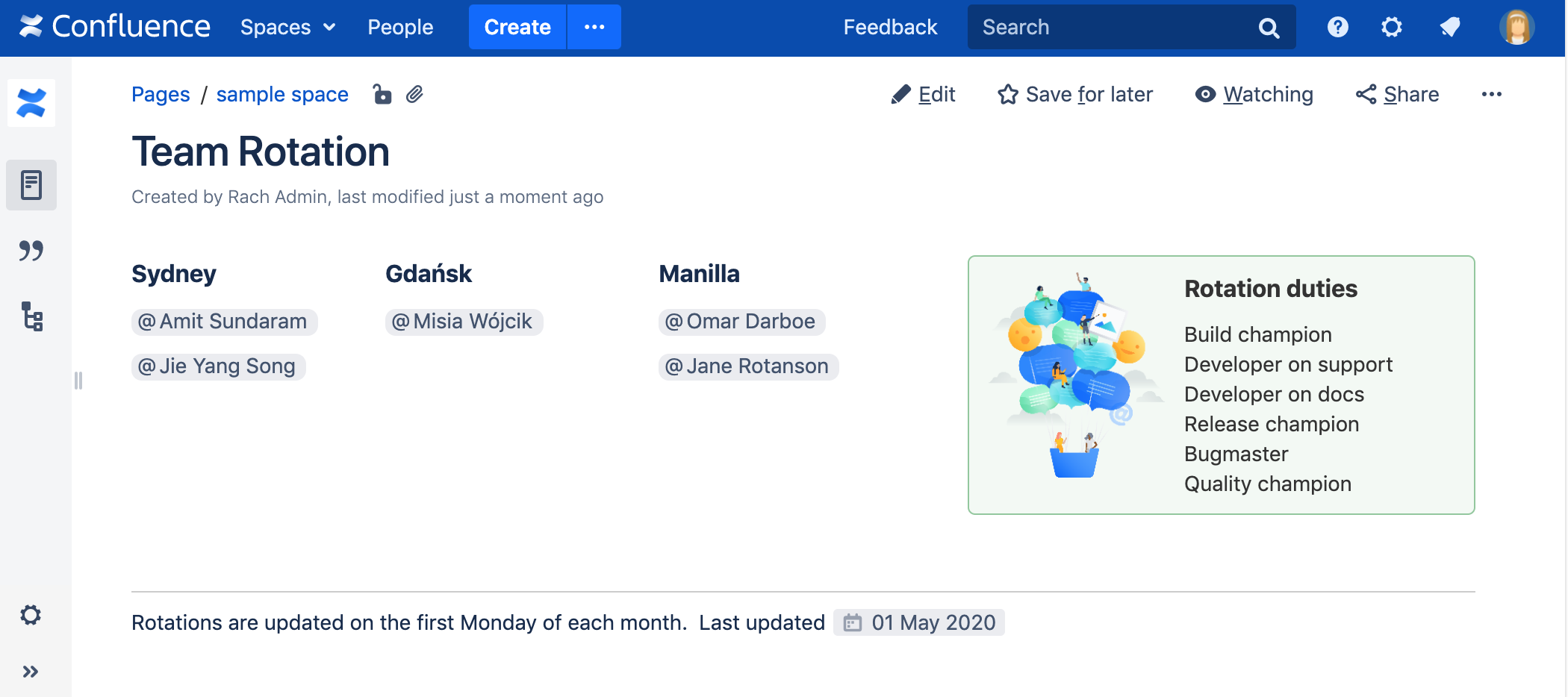Open the Blog quote icon in sidebar
The image size is (1568, 697).
[x=31, y=251]
